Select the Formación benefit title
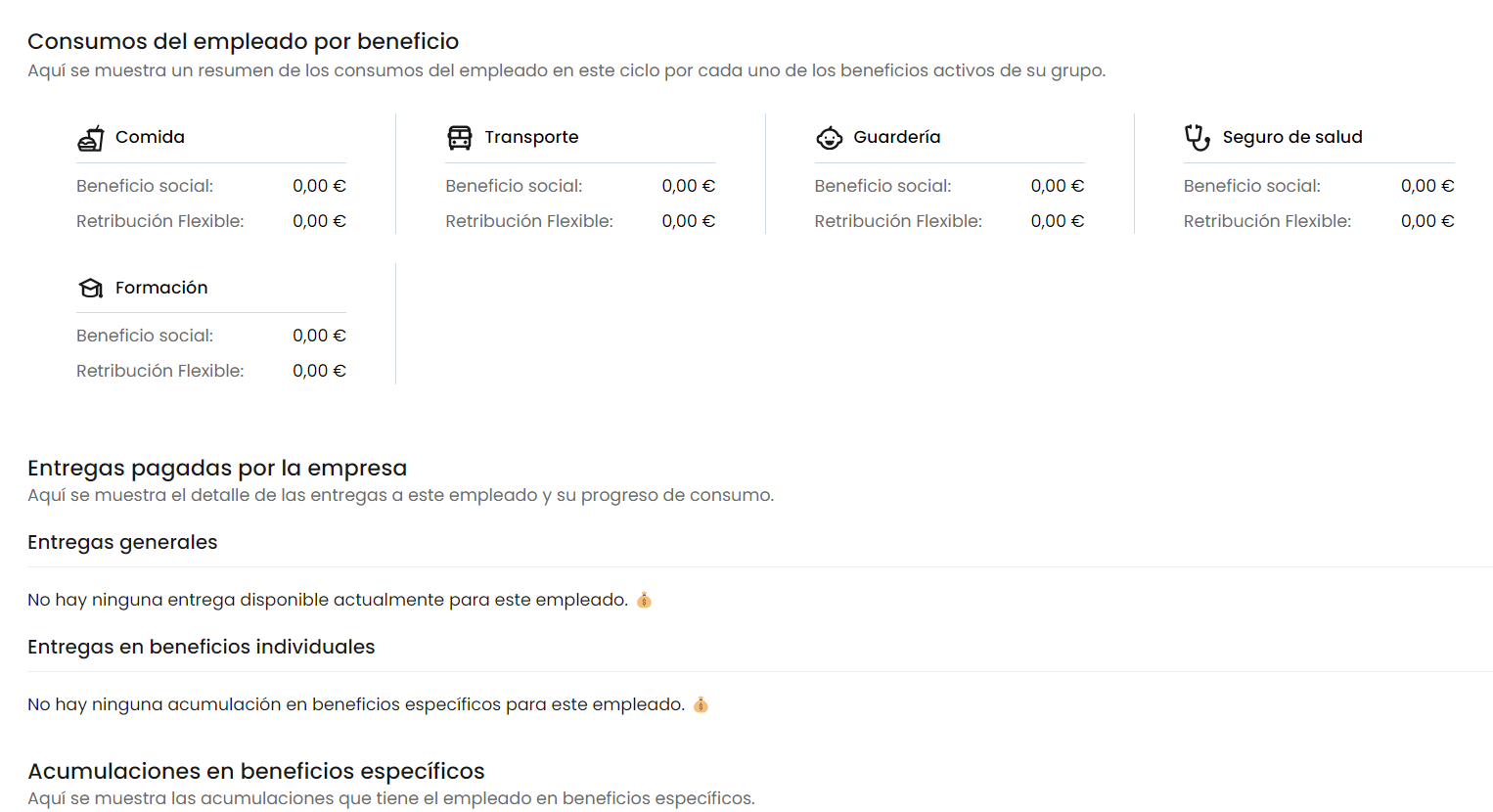 [161, 288]
